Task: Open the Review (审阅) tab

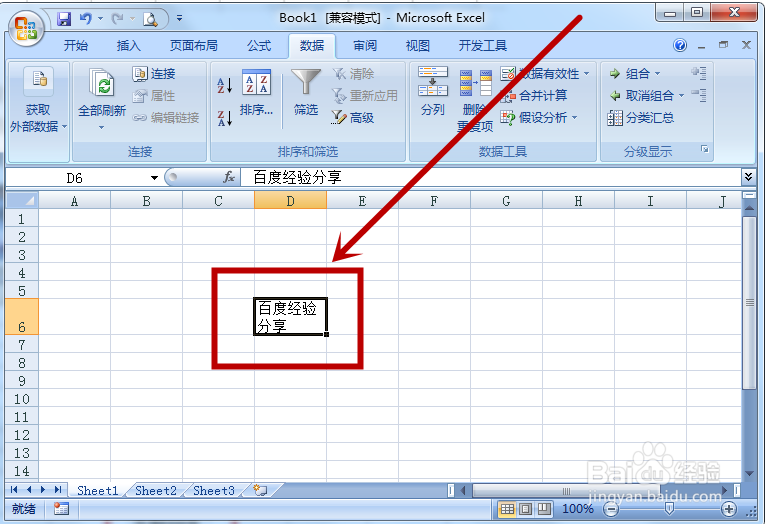Action: pyautogui.click(x=365, y=46)
